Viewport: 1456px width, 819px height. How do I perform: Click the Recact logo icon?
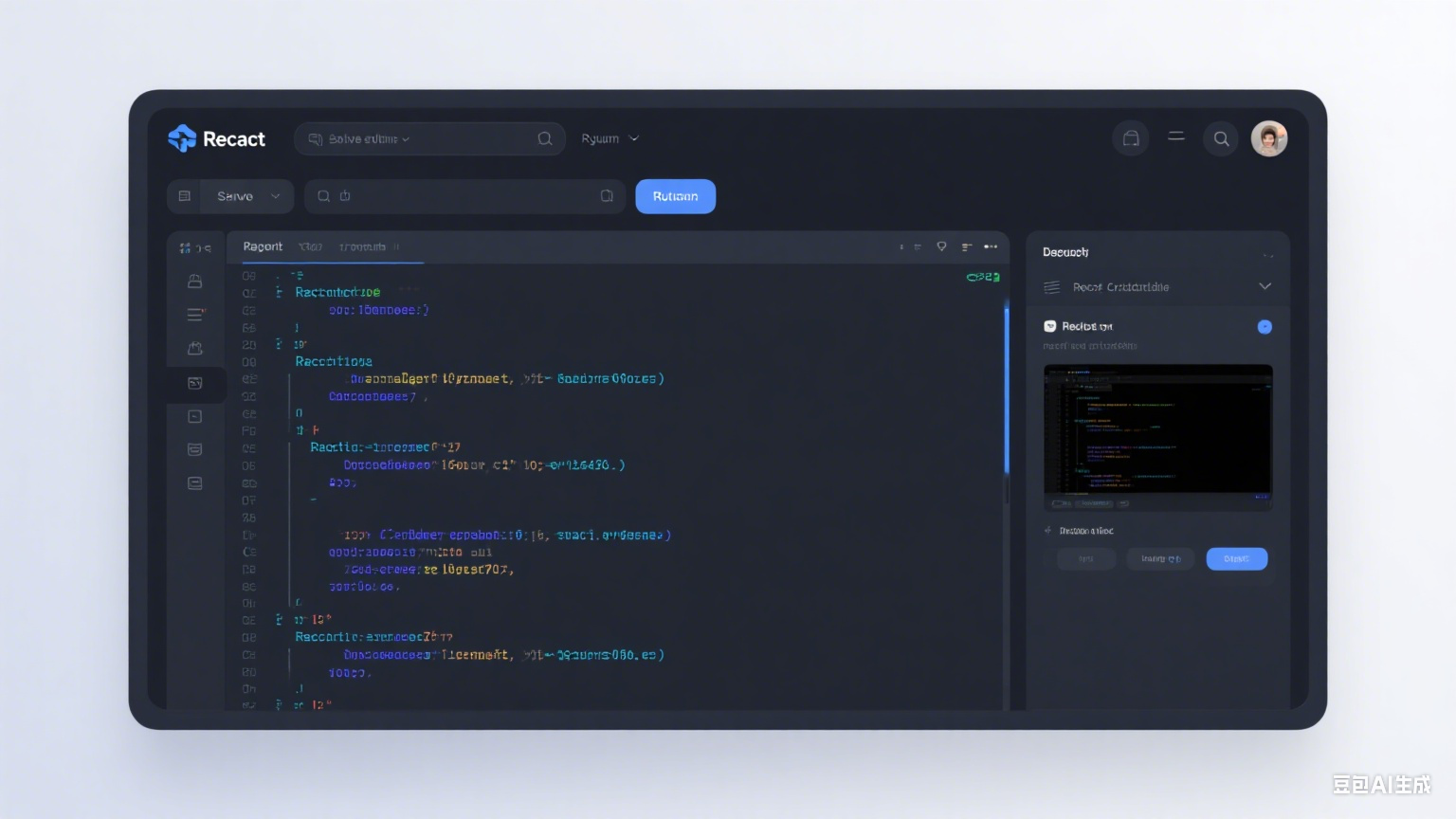182,138
